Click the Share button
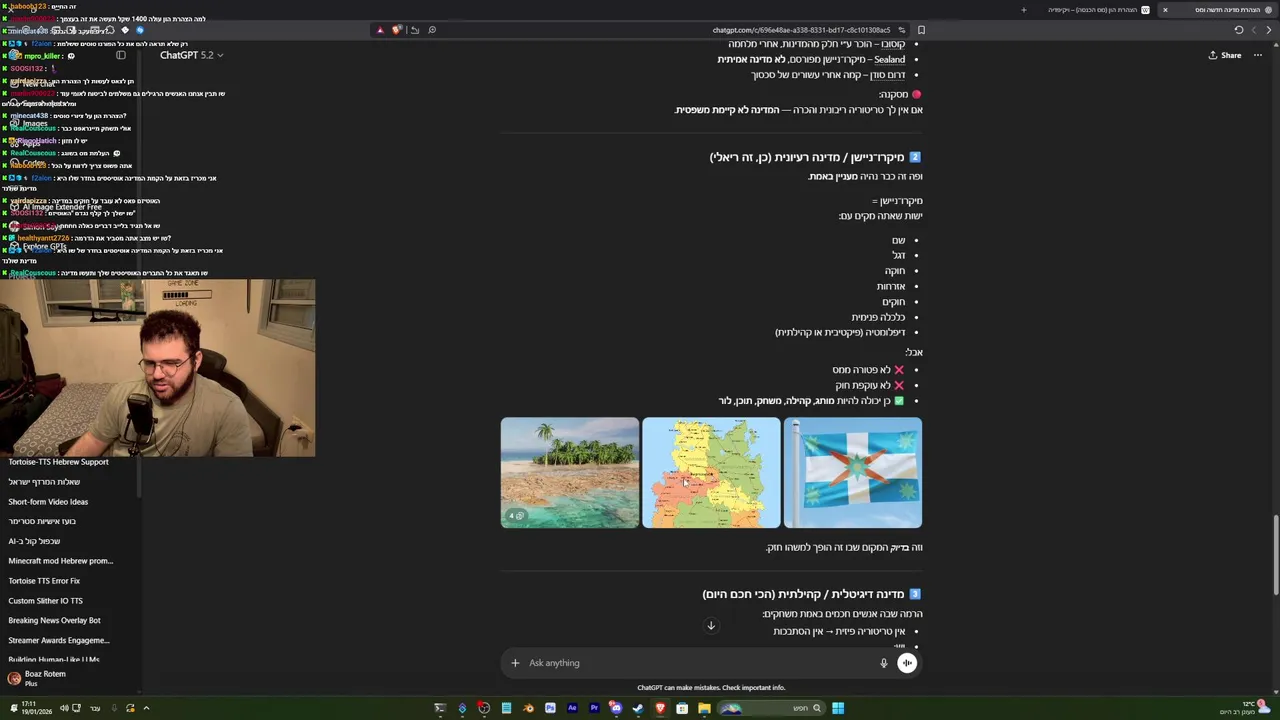 click(x=1223, y=55)
